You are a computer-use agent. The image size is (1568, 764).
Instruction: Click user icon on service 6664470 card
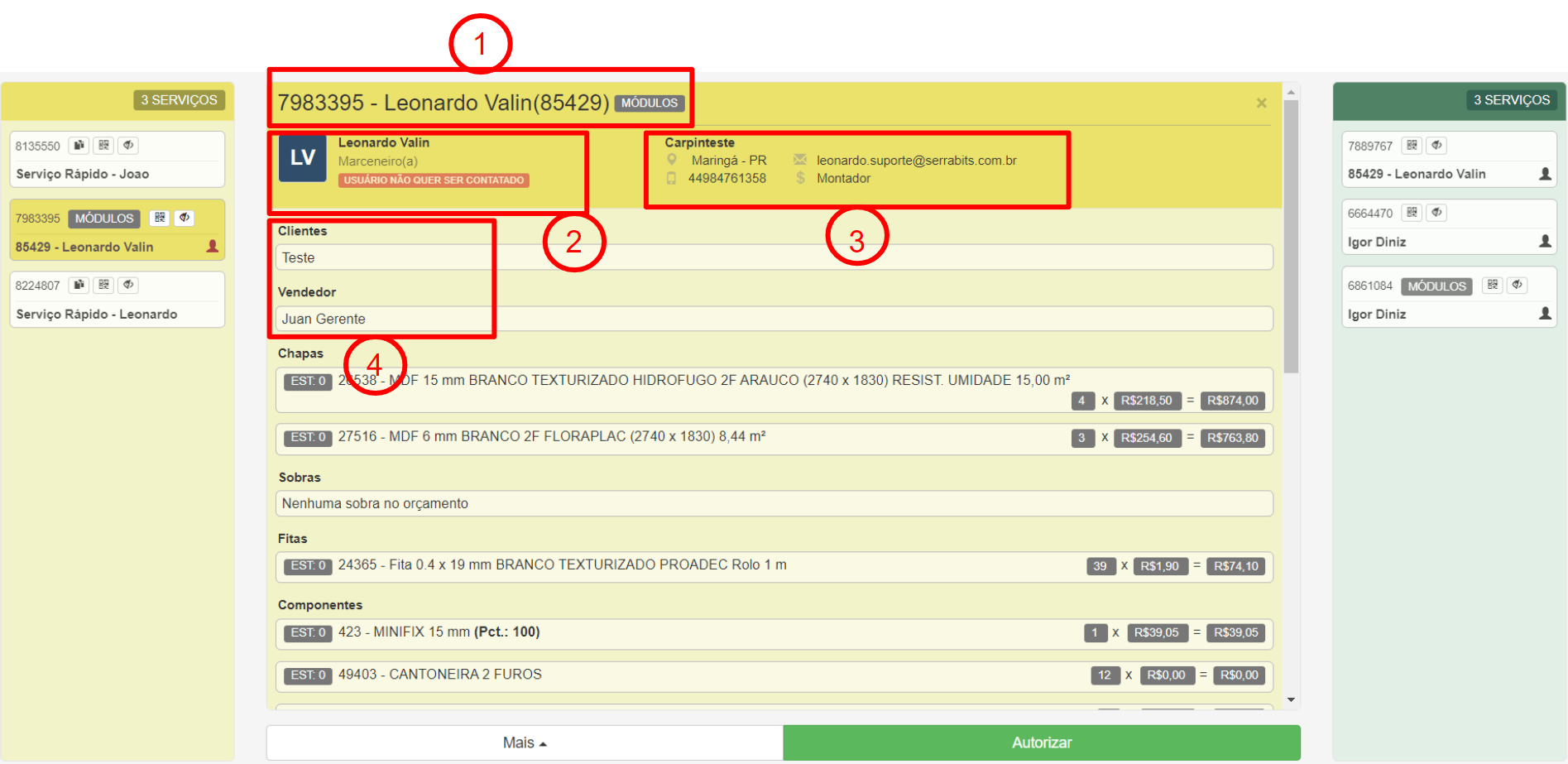[1545, 241]
